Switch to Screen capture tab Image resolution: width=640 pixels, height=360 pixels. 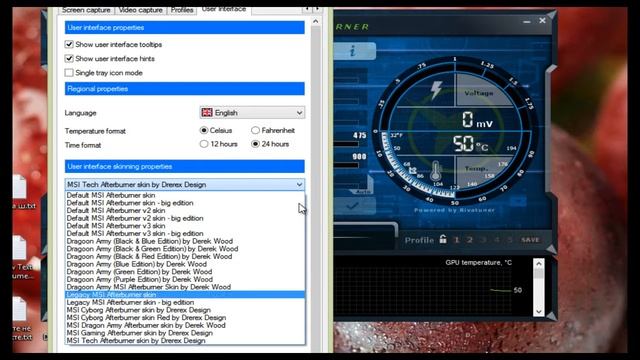[86, 10]
